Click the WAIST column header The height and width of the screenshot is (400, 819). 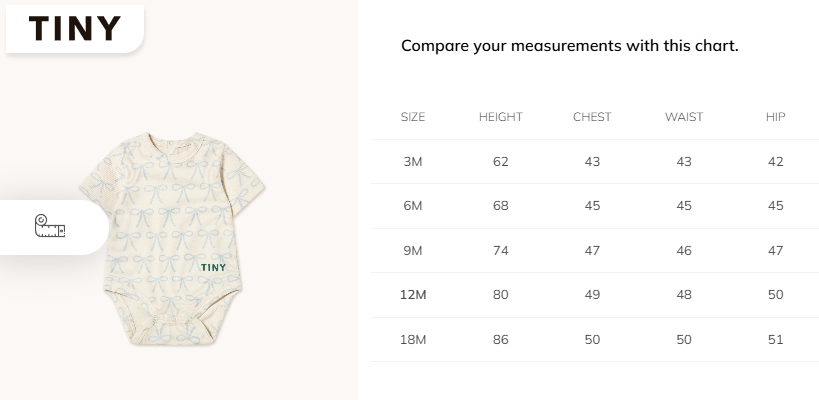(684, 117)
